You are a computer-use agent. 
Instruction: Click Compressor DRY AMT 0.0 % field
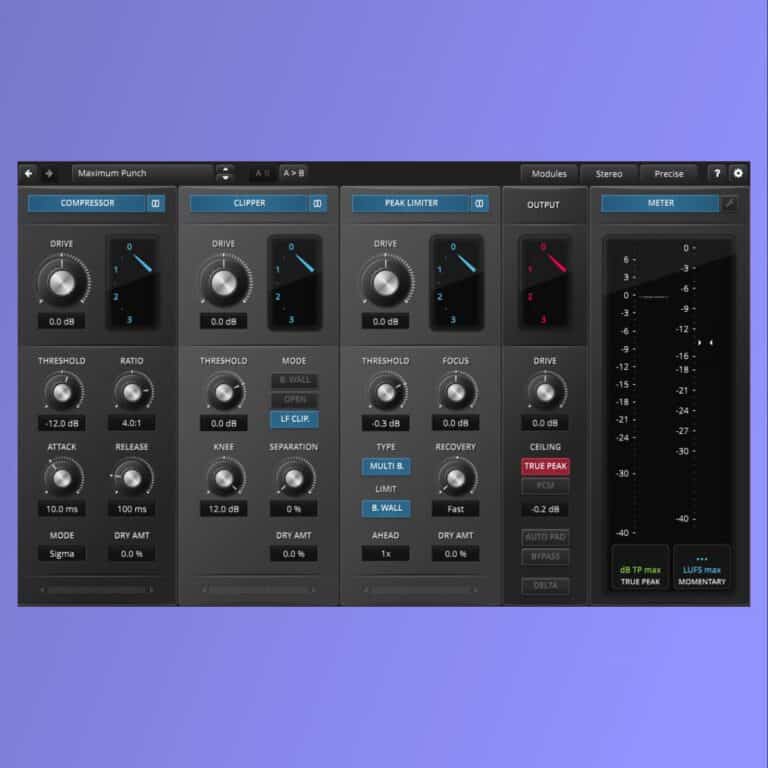132,554
